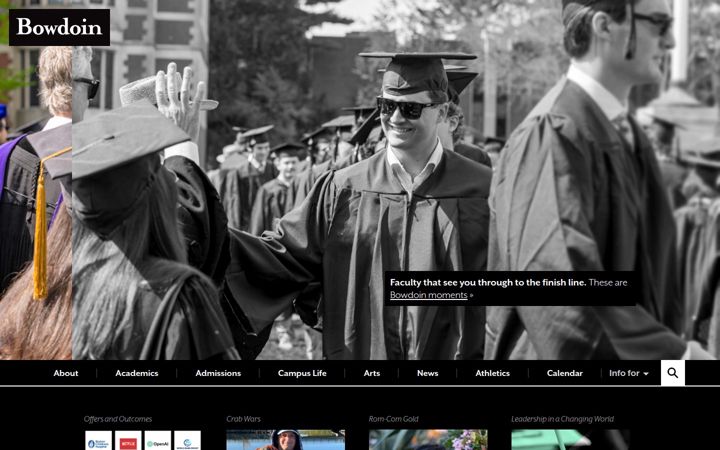
Task: Select Campus Life in navigation
Action: pyautogui.click(x=302, y=373)
